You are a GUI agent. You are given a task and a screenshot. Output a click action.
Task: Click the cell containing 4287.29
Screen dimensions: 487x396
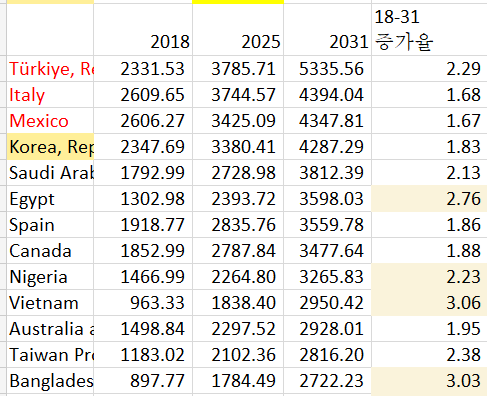(327, 147)
